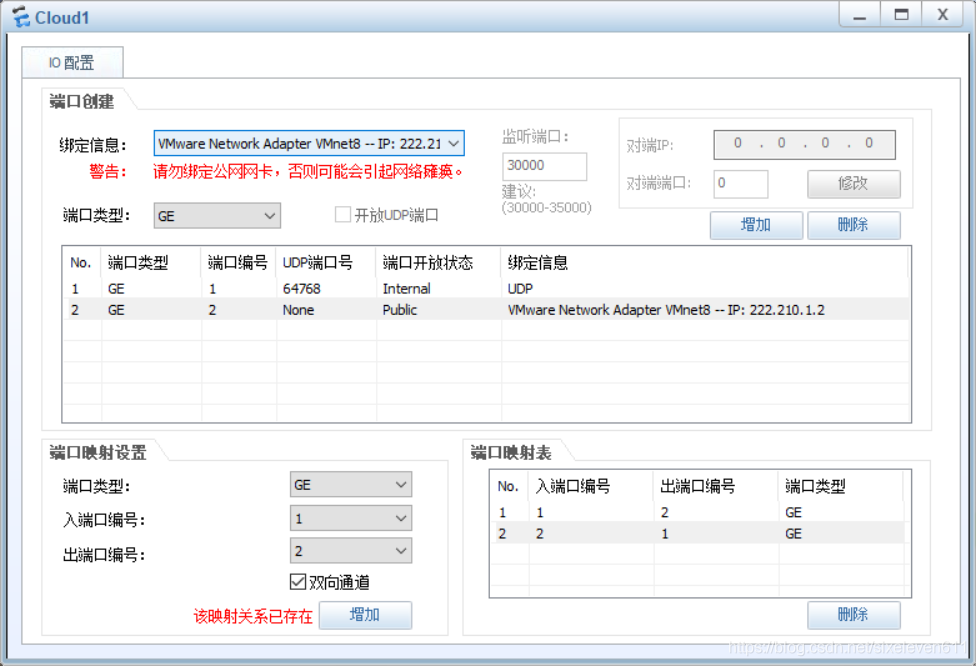Click 删除 button in 端口创建 section
Image resolution: width=976 pixels, height=666 pixels.
[853, 225]
